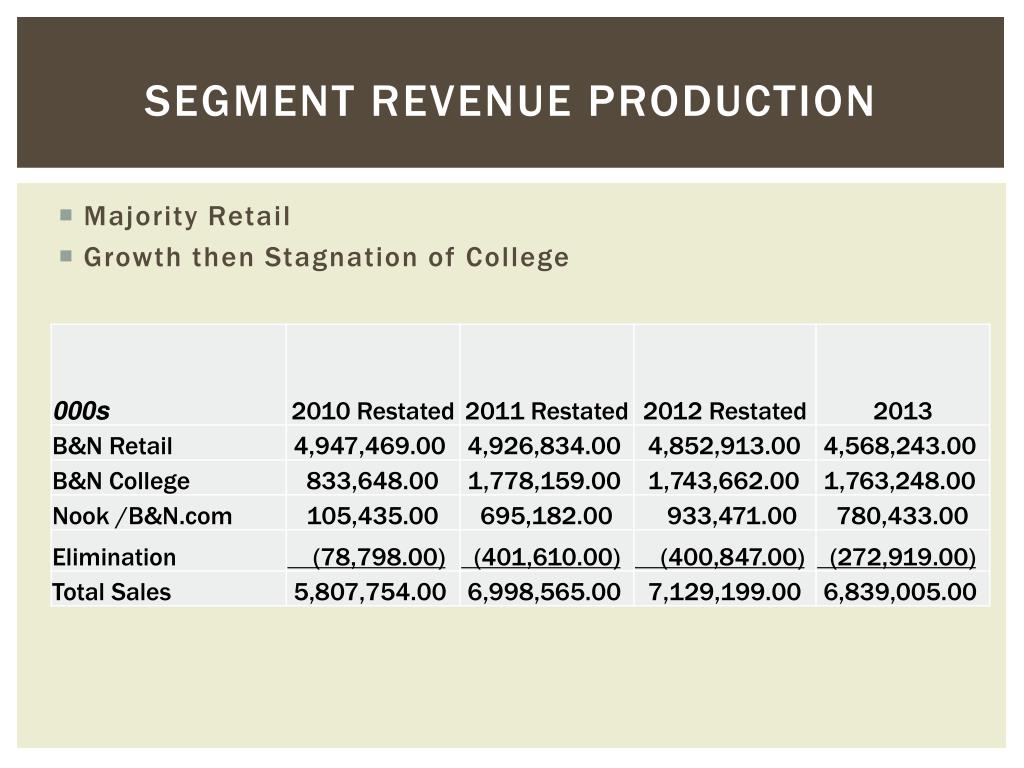Click the B&N College value 1,743,662.00

(724, 481)
